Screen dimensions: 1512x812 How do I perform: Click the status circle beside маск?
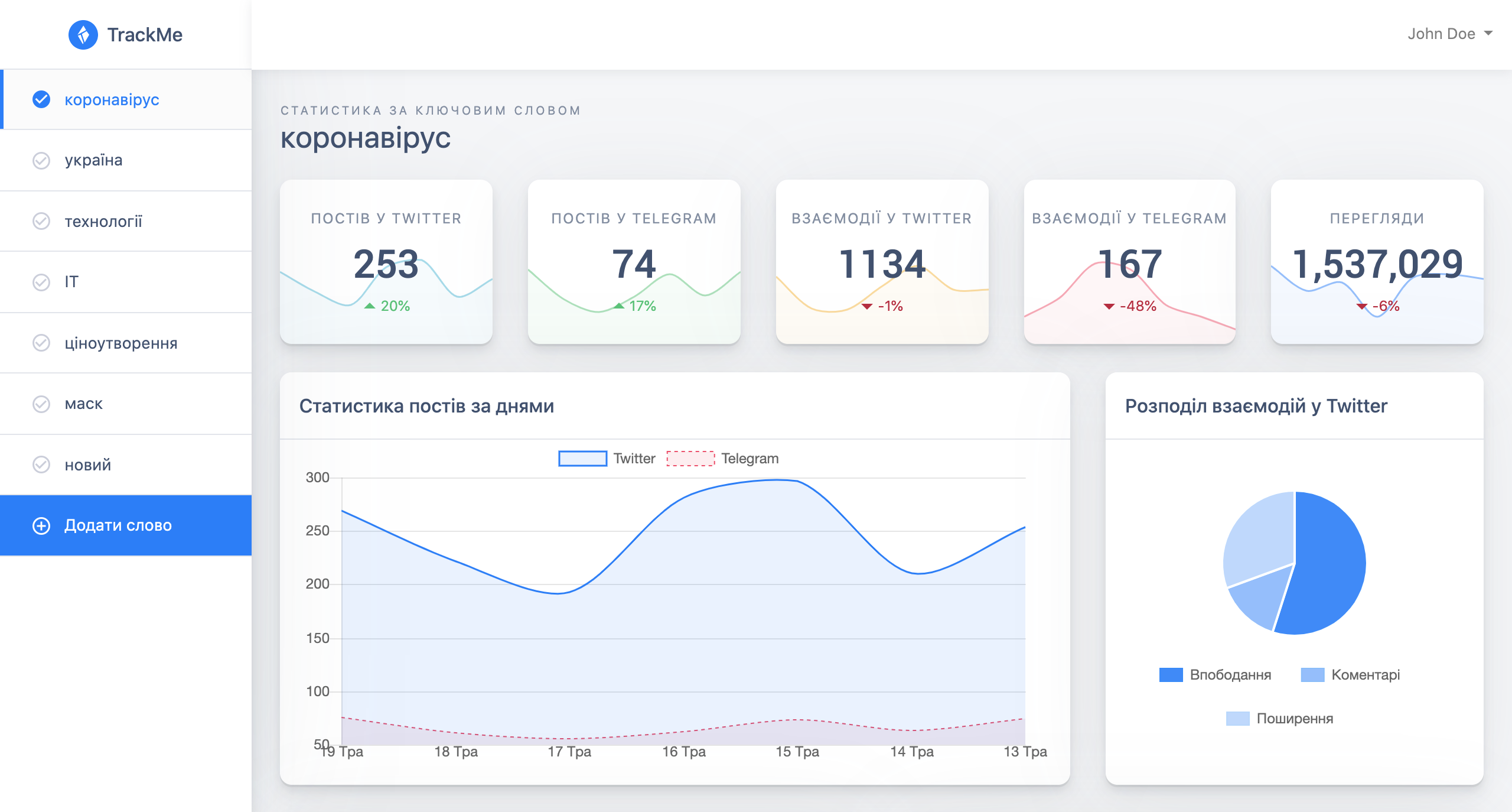click(41, 404)
